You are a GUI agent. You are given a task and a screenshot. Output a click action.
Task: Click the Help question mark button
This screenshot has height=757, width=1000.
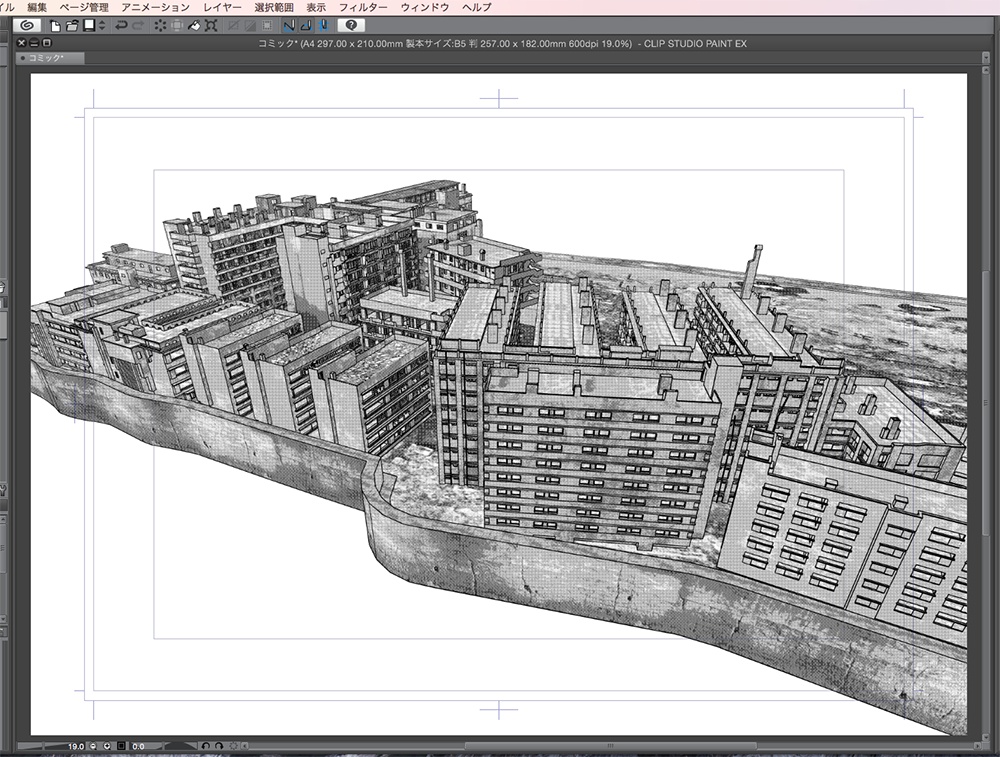coord(352,28)
